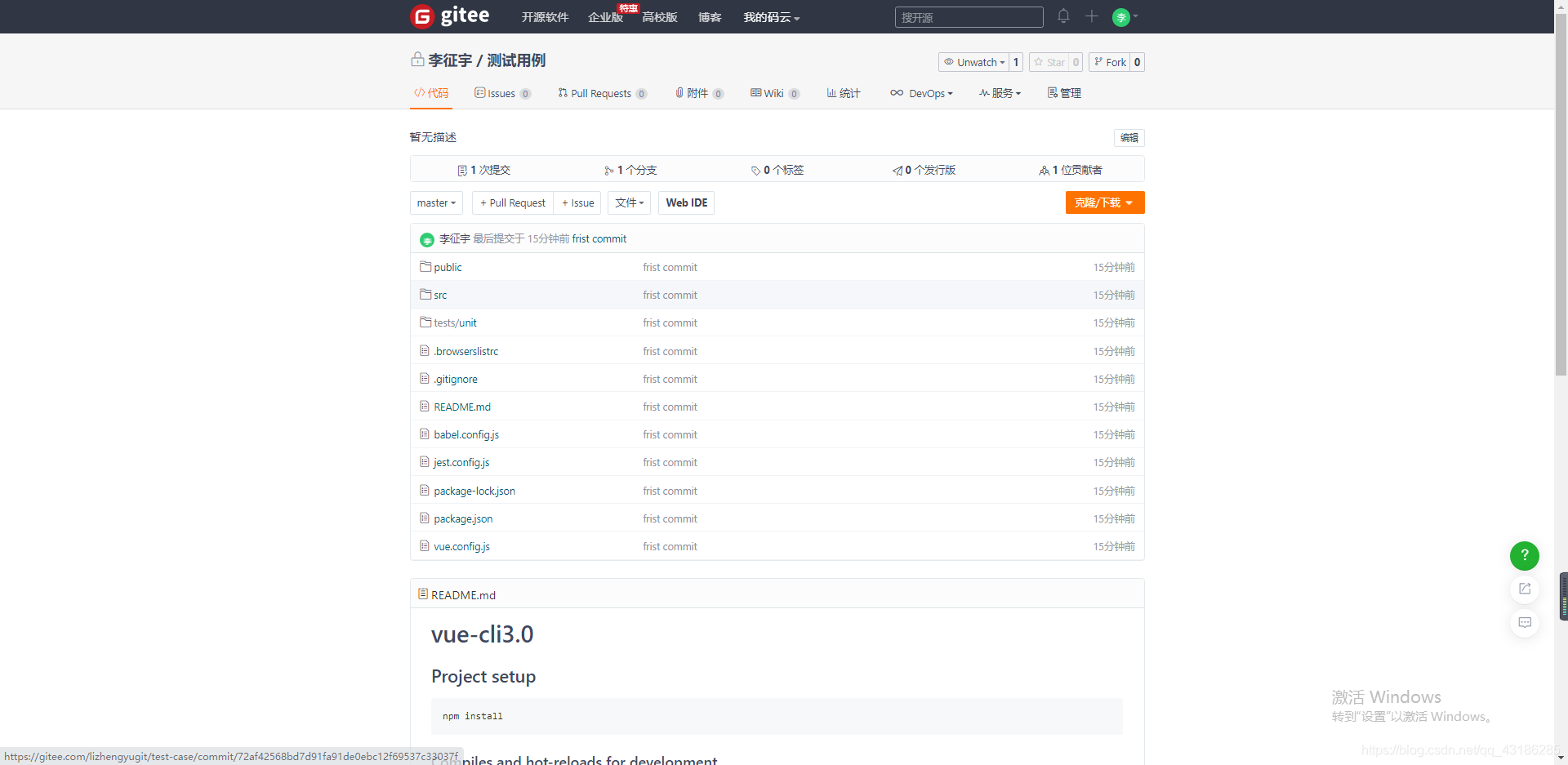Screen dimensions: 1568x765
Task: Click the package.json file icon
Action: click(x=425, y=518)
